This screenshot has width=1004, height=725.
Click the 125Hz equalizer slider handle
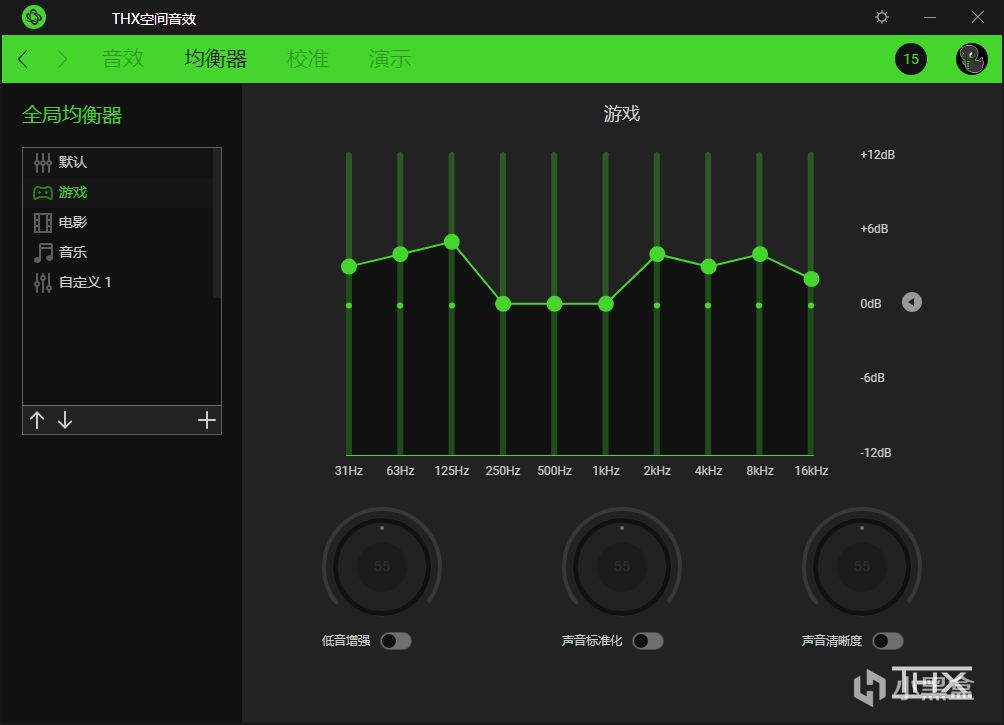click(451, 241)
